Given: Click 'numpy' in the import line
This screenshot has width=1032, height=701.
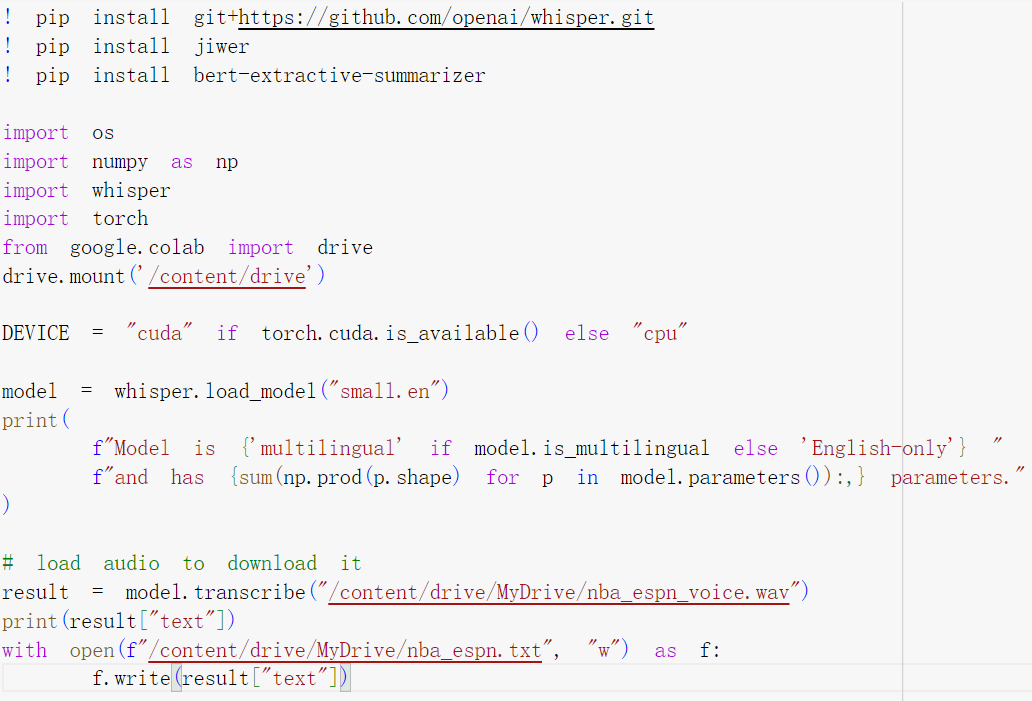Looking at the screenshot, I should point(120,162).
